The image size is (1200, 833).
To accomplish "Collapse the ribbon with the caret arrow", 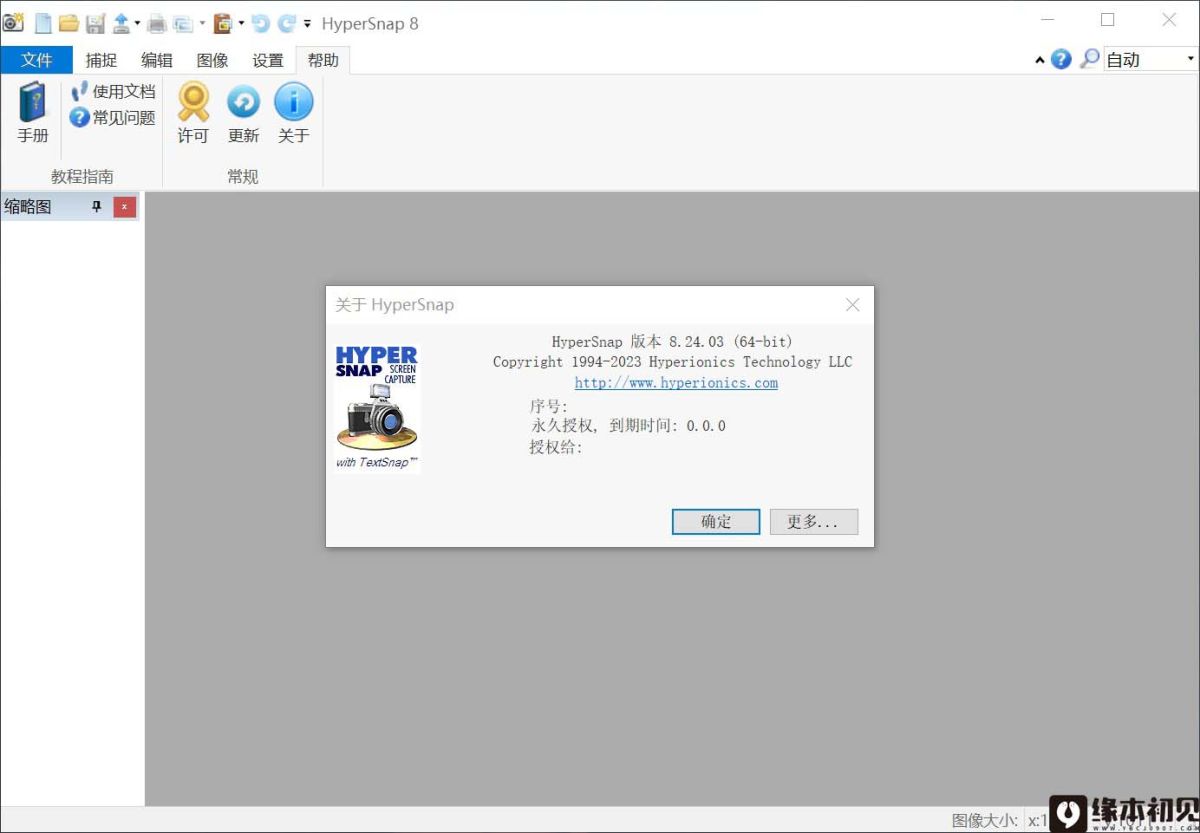I will coord(1040,60).
